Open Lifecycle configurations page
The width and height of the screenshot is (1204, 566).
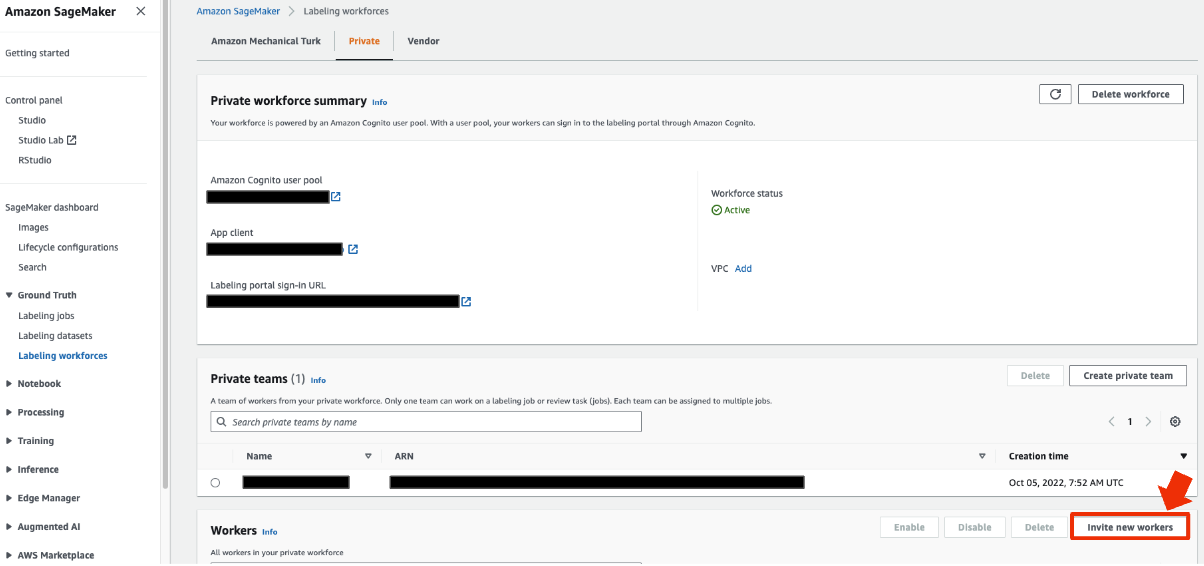(x=68, y=247)
